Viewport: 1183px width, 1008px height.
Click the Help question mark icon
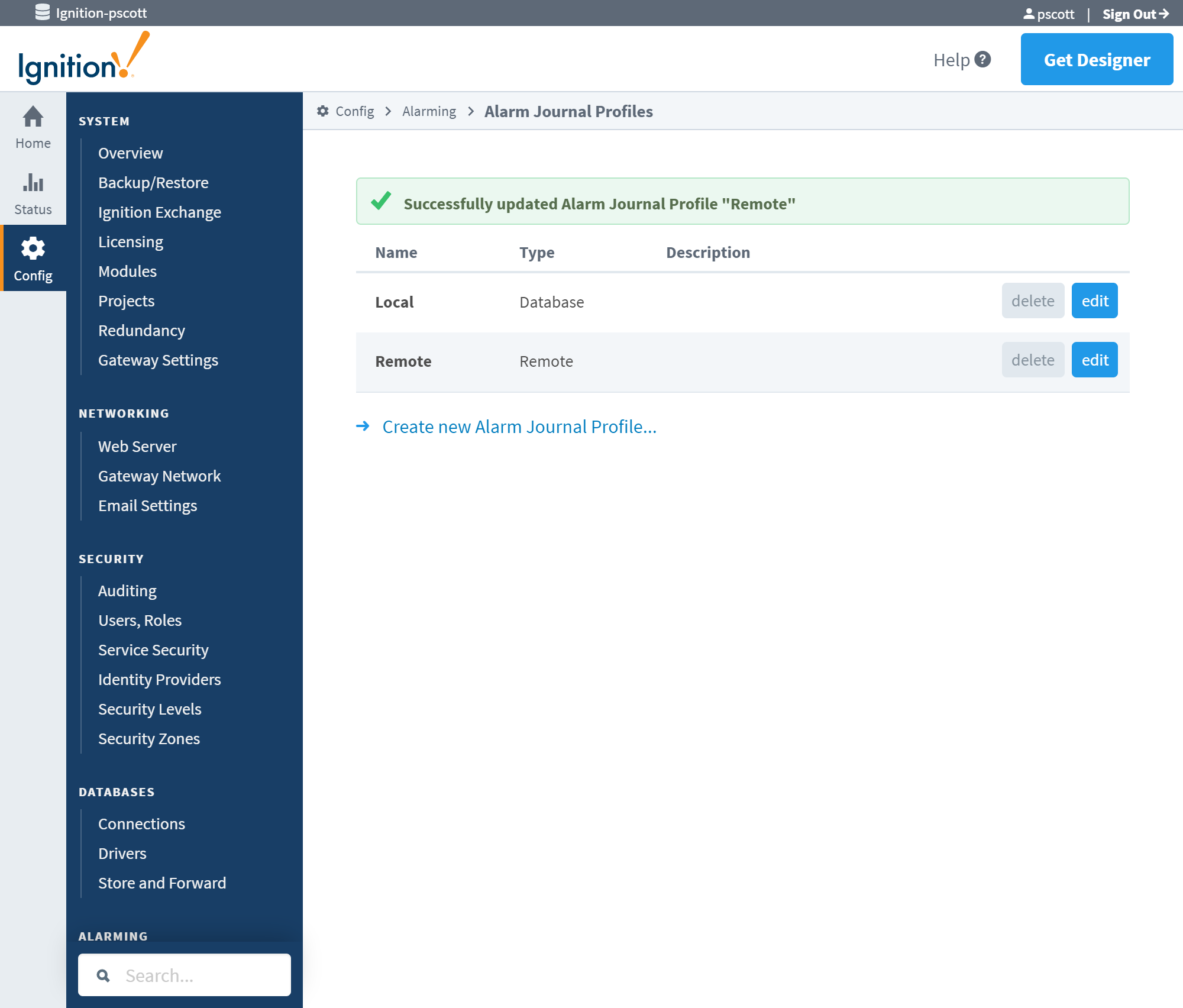(982, 59)
